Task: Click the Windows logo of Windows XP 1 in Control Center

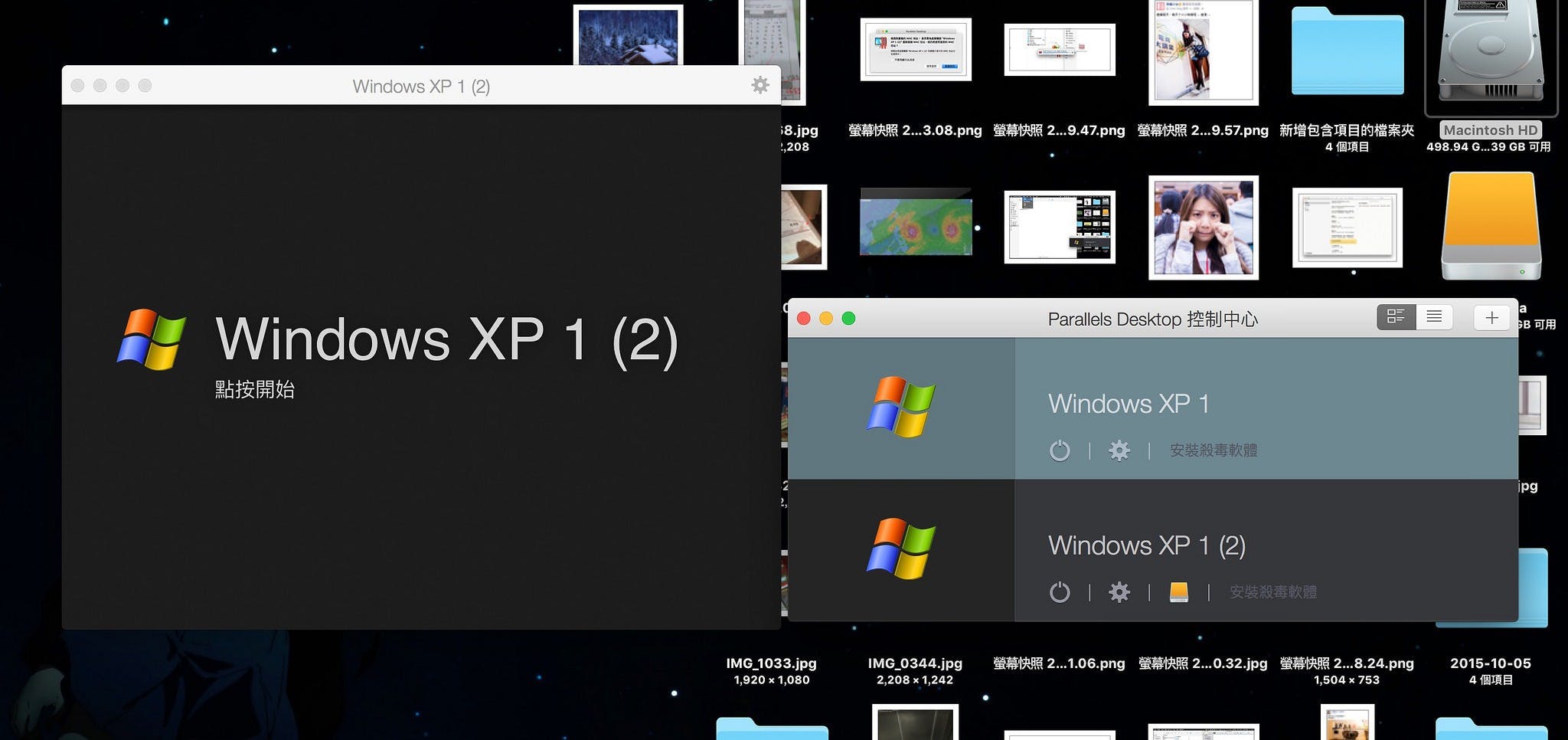Action: [901, 407]
